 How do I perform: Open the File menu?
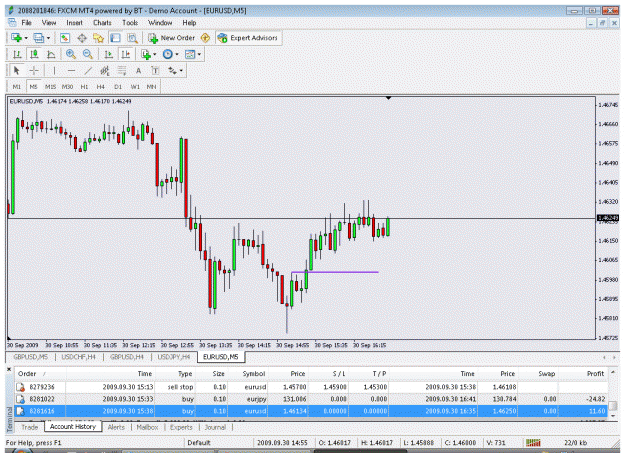(26, 23)
